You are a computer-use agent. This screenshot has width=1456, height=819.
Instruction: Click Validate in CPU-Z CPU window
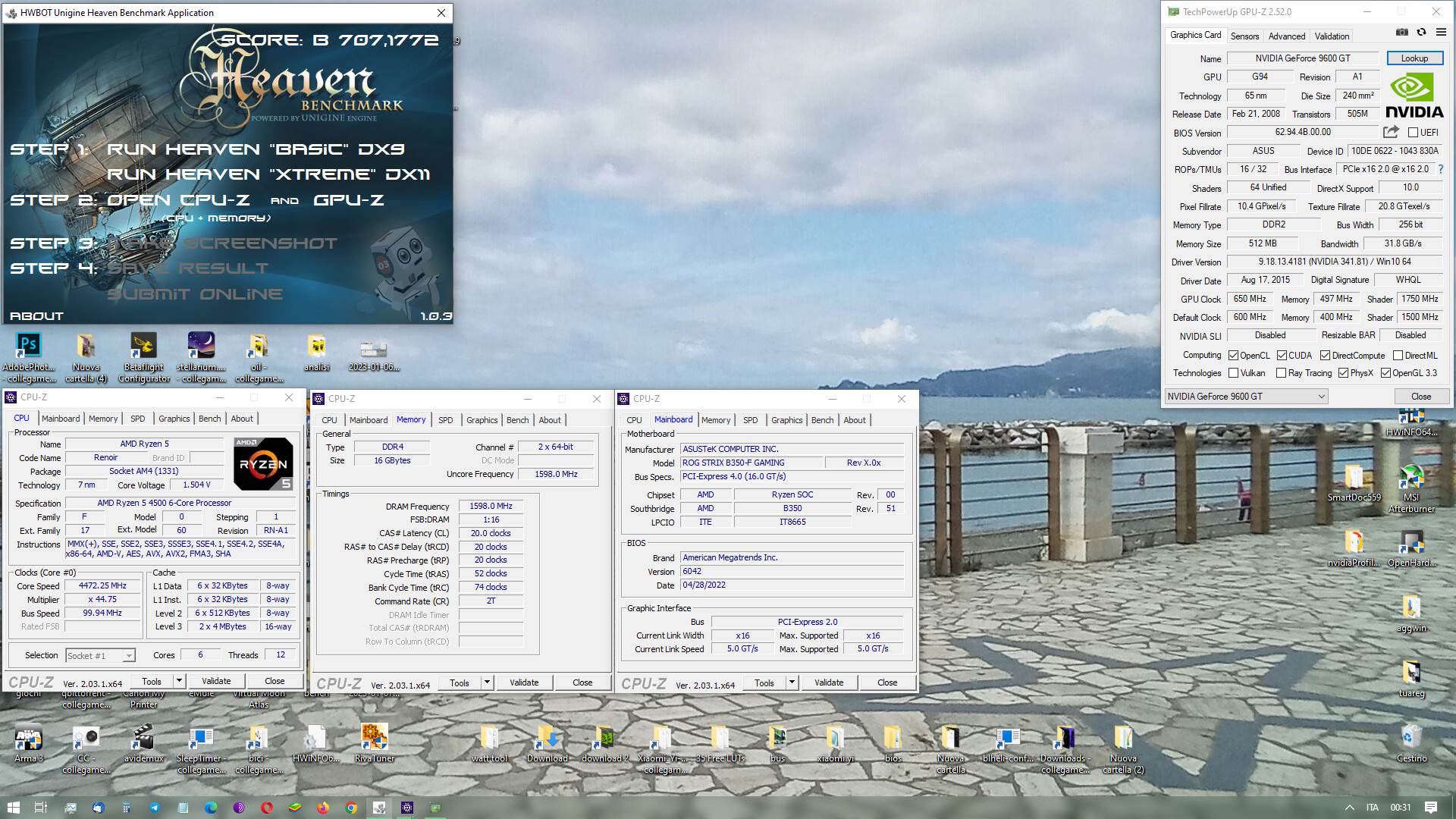click(216, 681)
